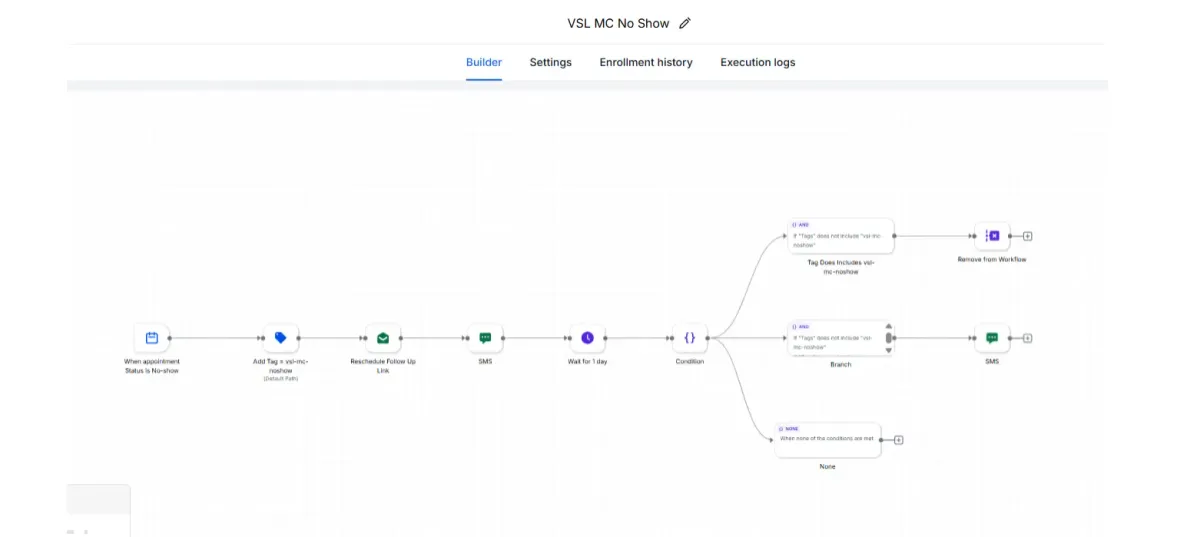Click the 'None' label under the bottom card

point(828,466)
